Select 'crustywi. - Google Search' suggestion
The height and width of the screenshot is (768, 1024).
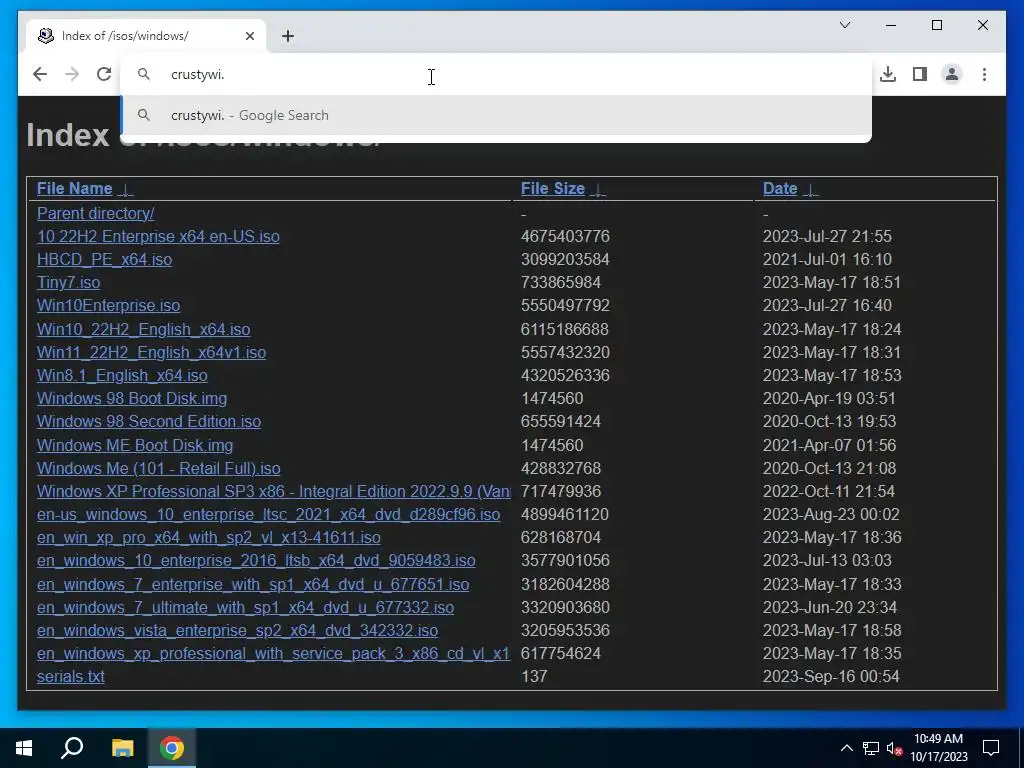pos(496,115)
